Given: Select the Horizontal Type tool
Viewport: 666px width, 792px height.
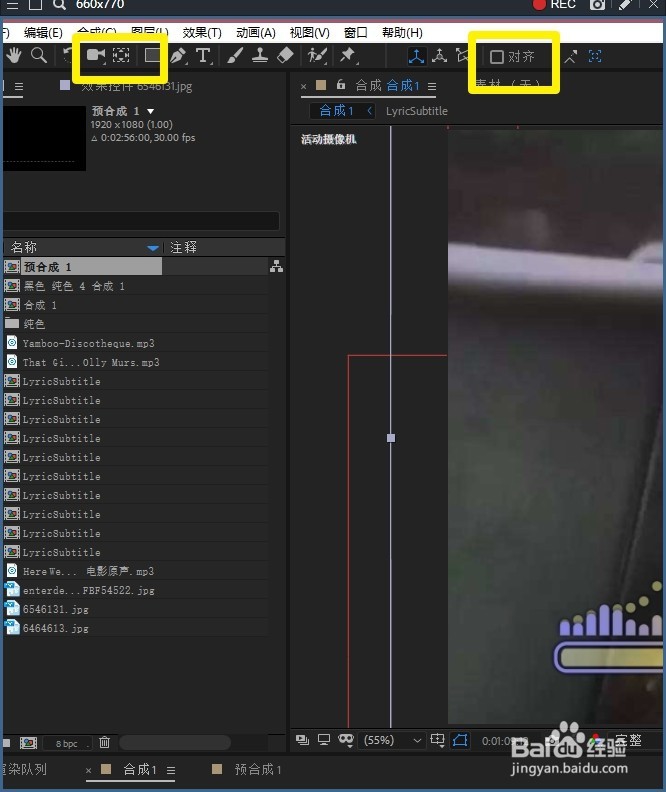Looking at the screenshot, I should (x=203, y=55).
